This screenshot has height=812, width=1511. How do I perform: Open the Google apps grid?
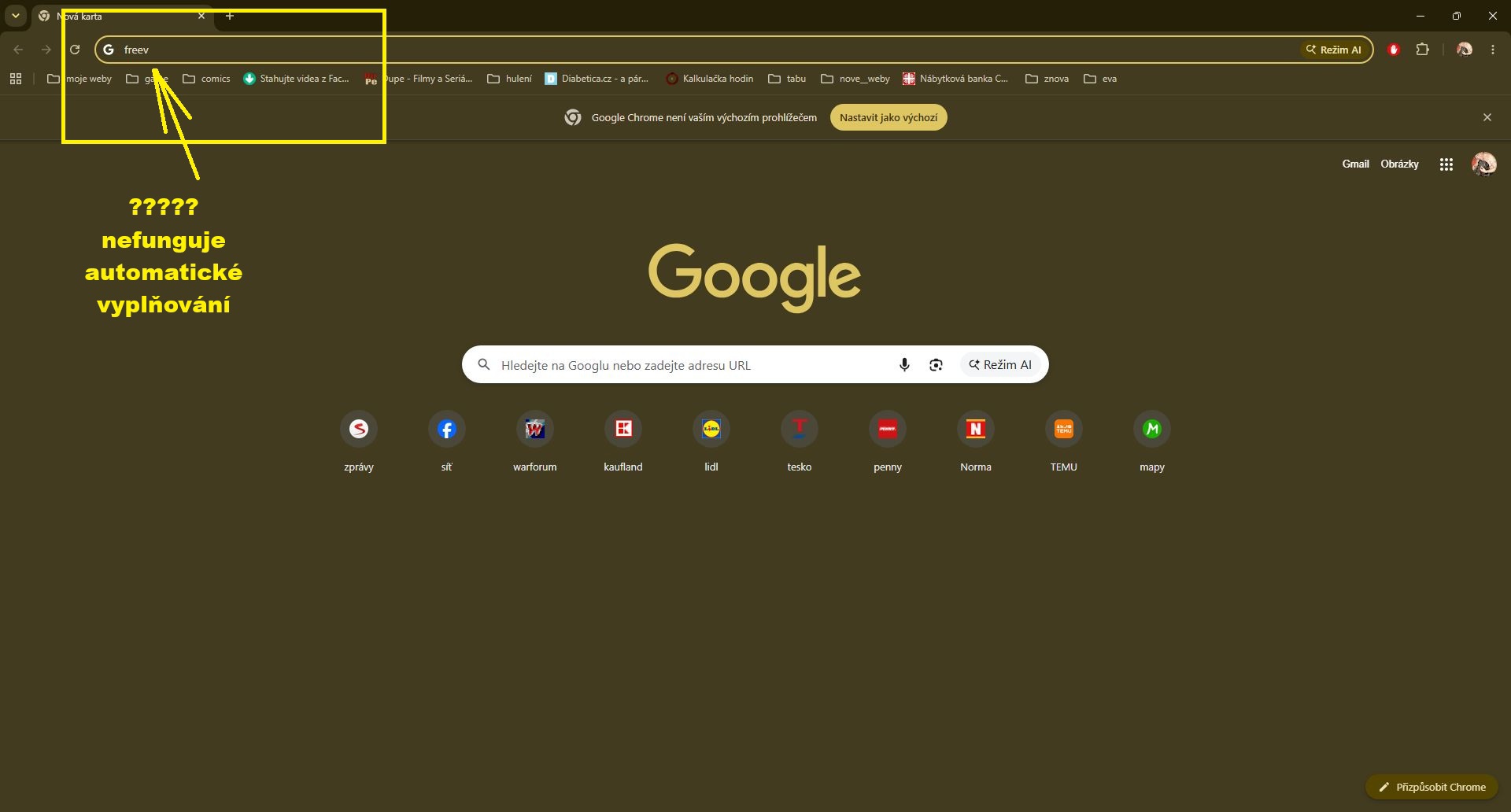click(x=1446, y=164)
